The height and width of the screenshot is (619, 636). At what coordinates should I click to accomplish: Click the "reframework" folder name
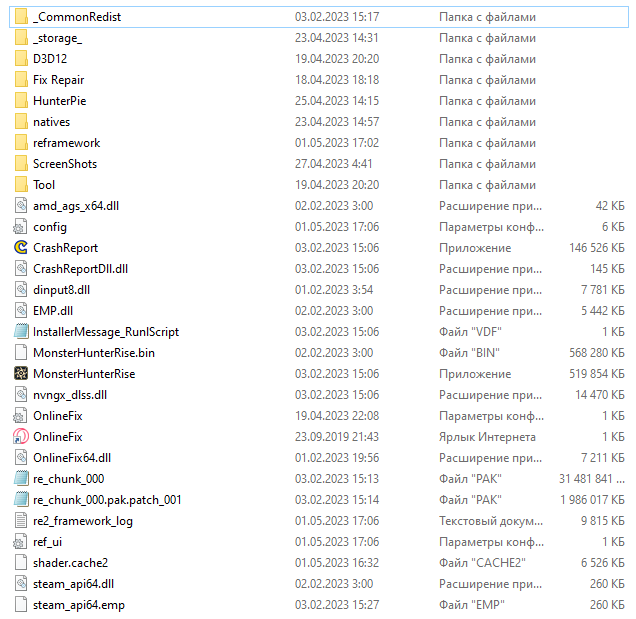67,143
